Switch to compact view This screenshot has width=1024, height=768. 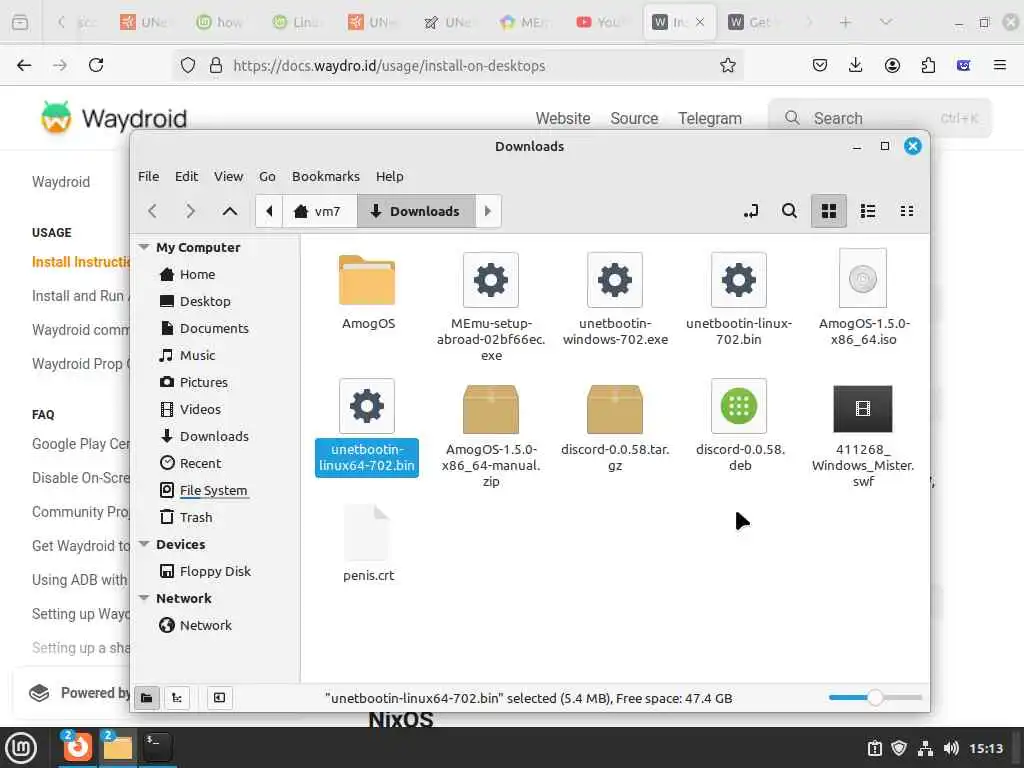tap(906, 211)
